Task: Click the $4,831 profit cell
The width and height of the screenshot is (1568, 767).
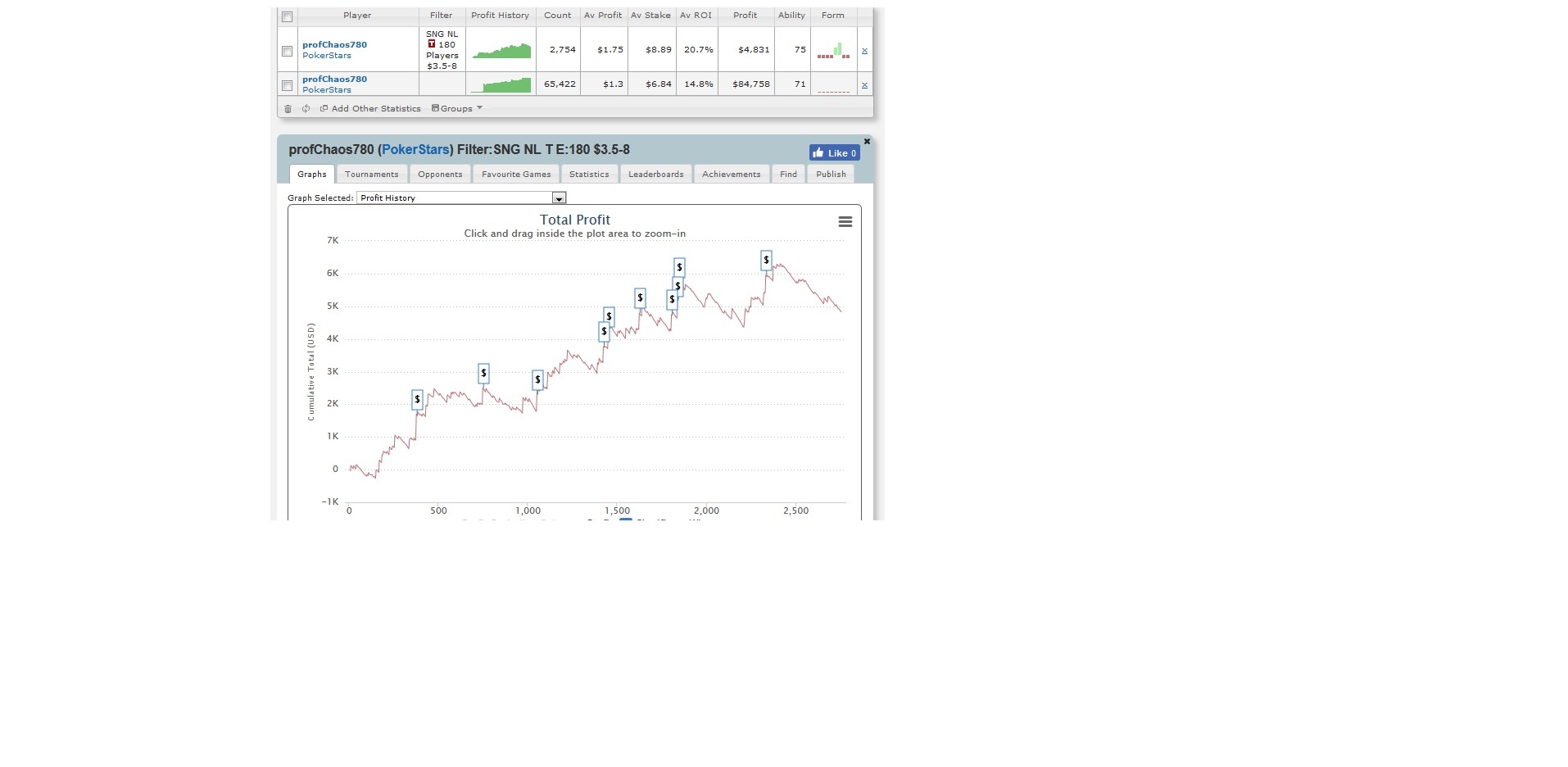Action: pos(746,50)
